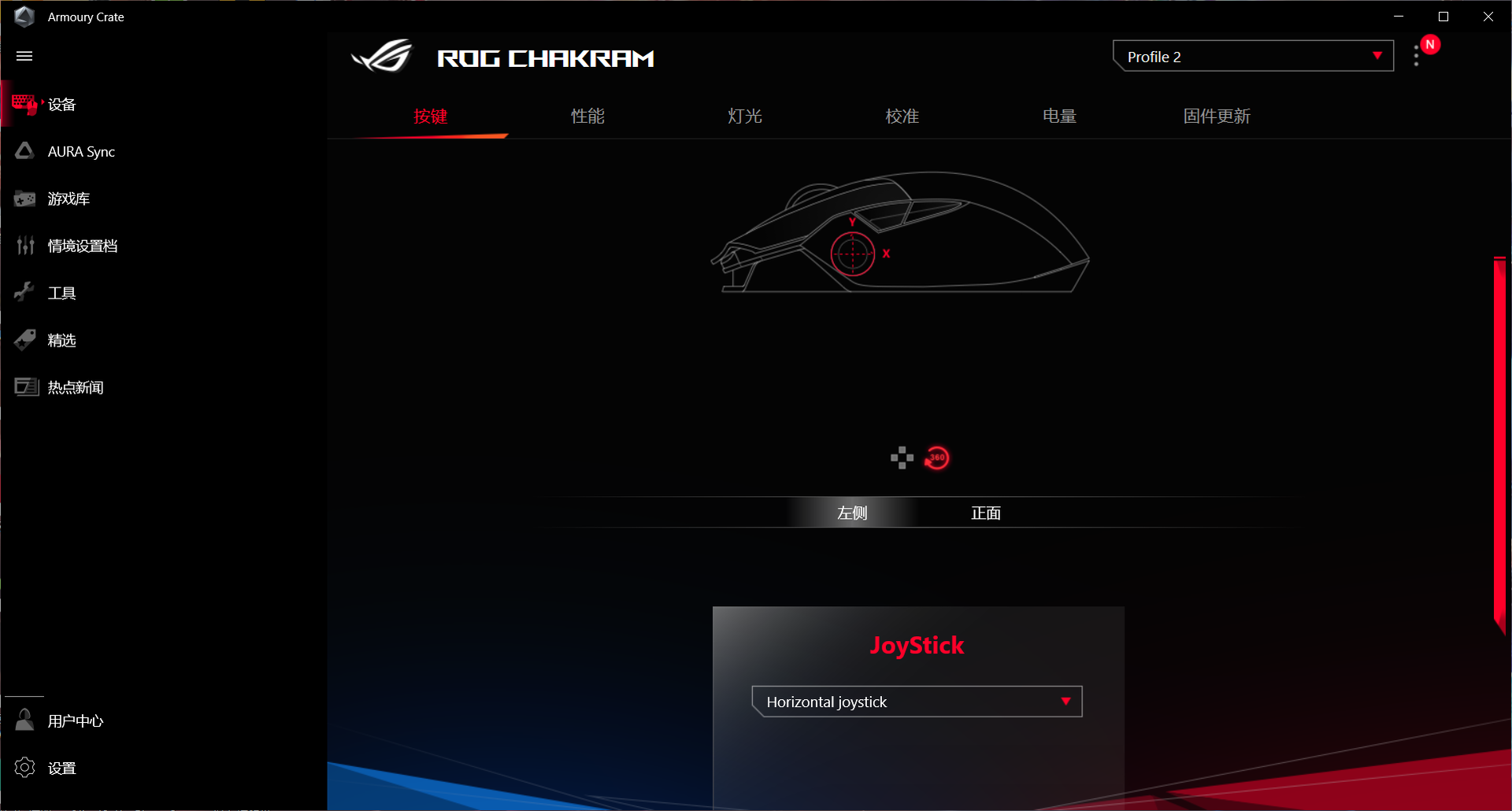Expand the Horizontal joystick dropdown
The height and width of the screenshot is (811, 1512).
[917, 702]
